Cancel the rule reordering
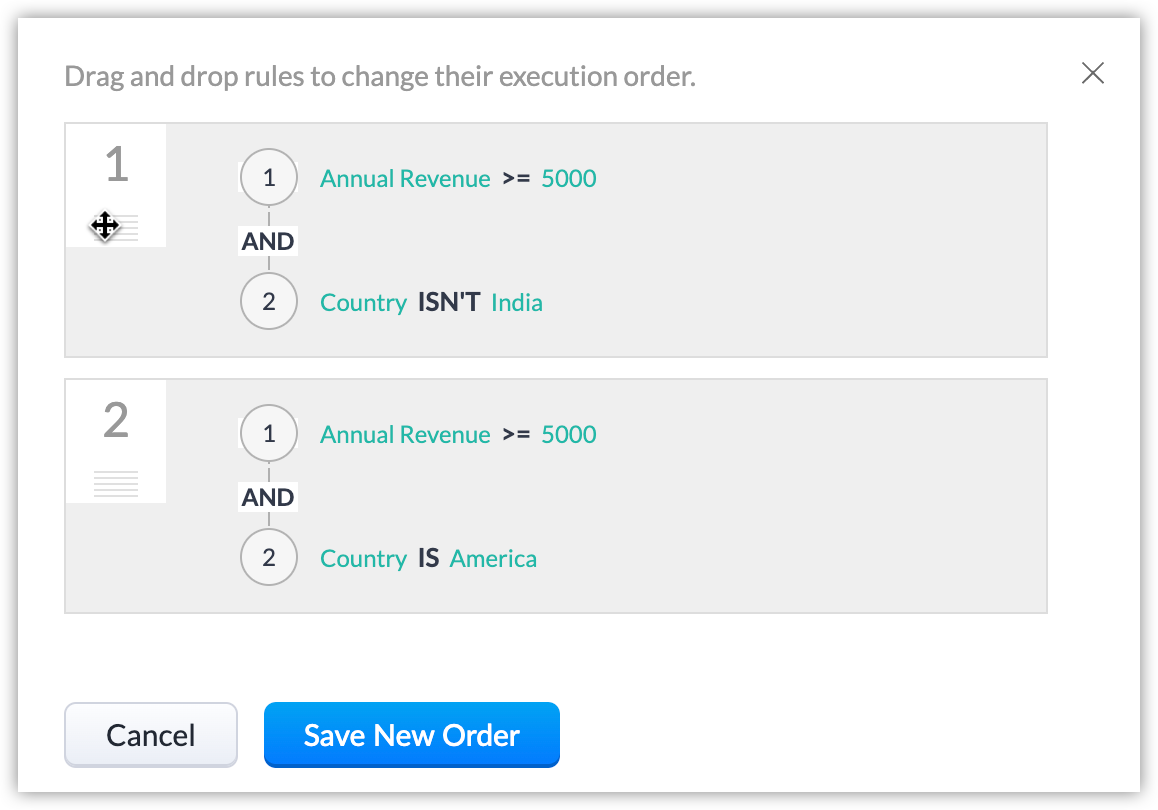The image size is (1158, 810). coord(151,735)
